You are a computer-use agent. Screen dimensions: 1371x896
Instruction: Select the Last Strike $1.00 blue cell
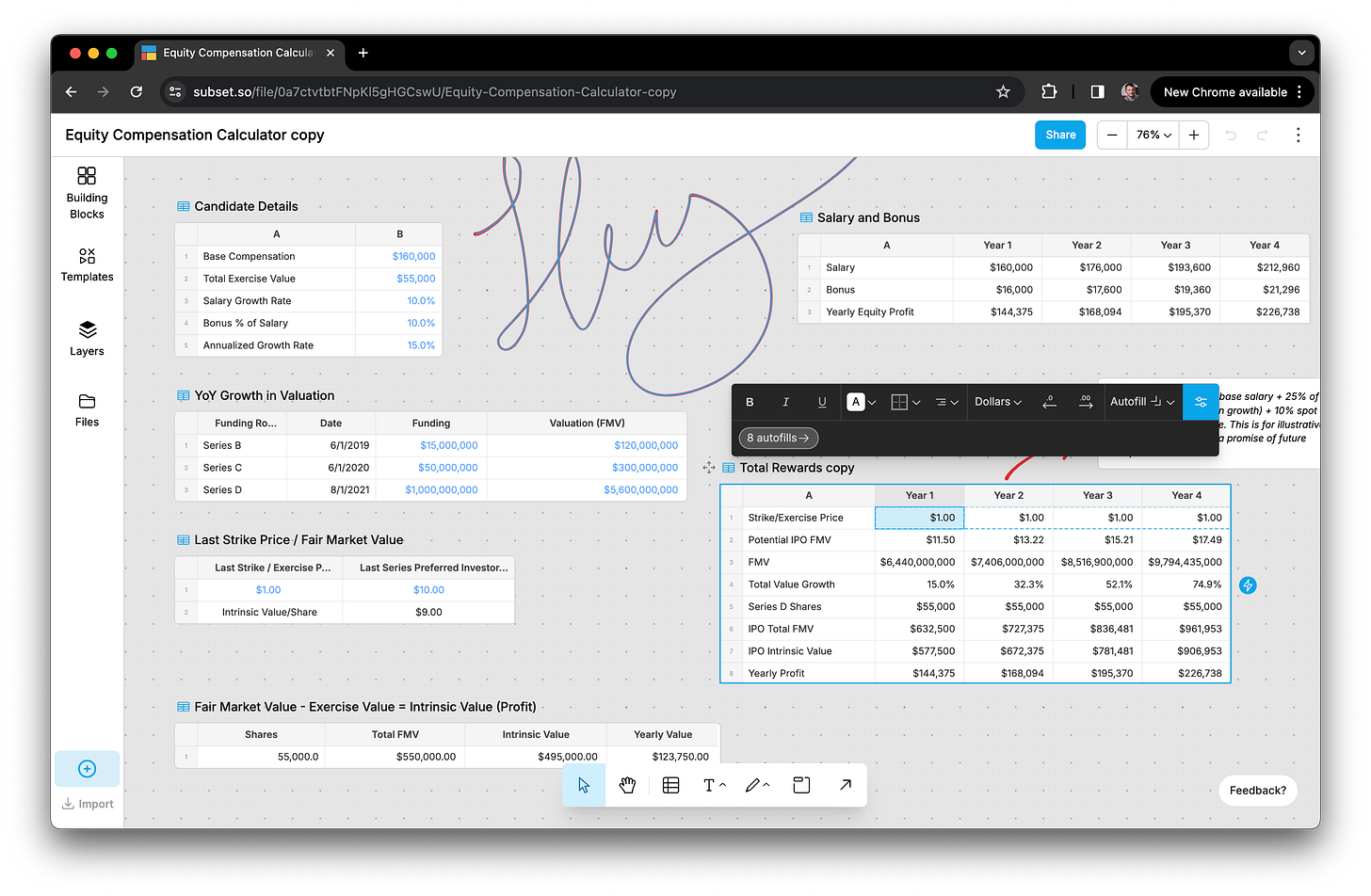click(268, 590)
